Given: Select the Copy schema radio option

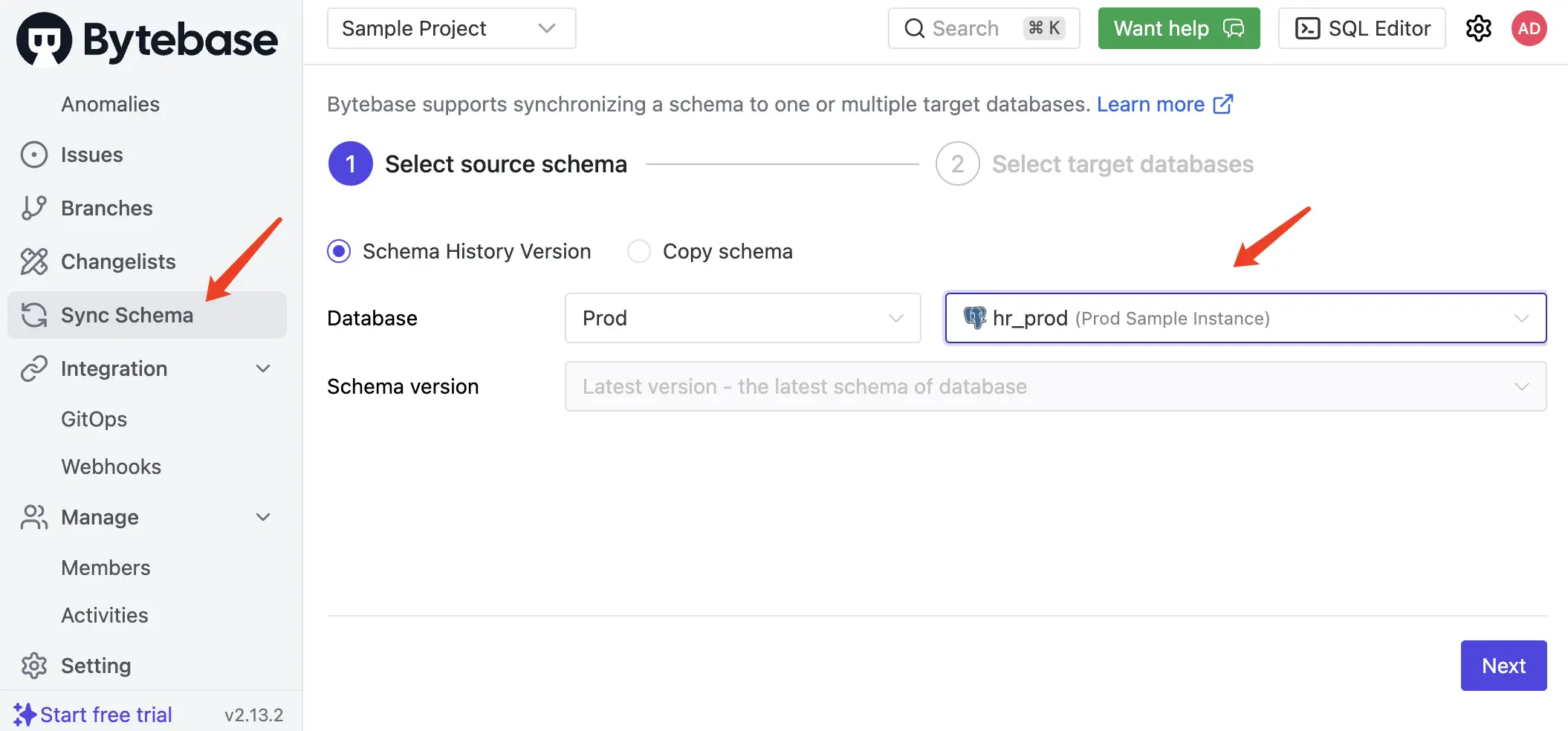Looking at the screenshot, I should (639, 252).
